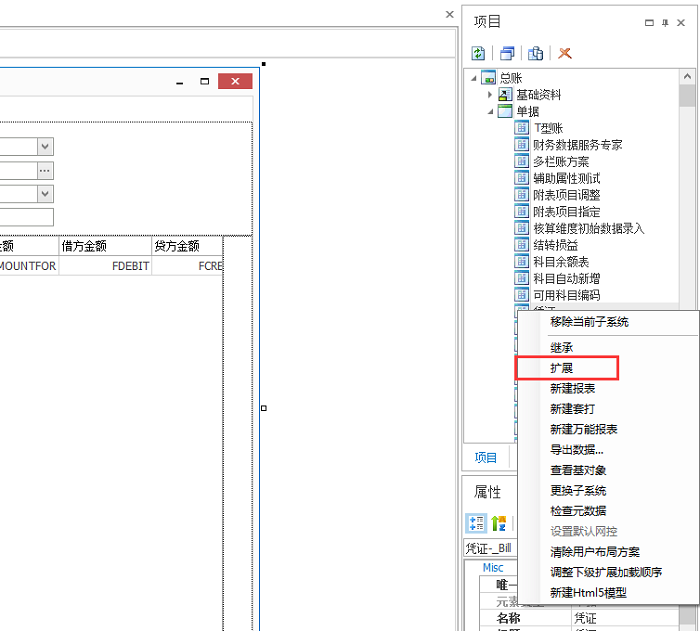Screen dimensions: 700x631
Task: Click 导出数据... menu entry
Action: [x=576, y=450]
